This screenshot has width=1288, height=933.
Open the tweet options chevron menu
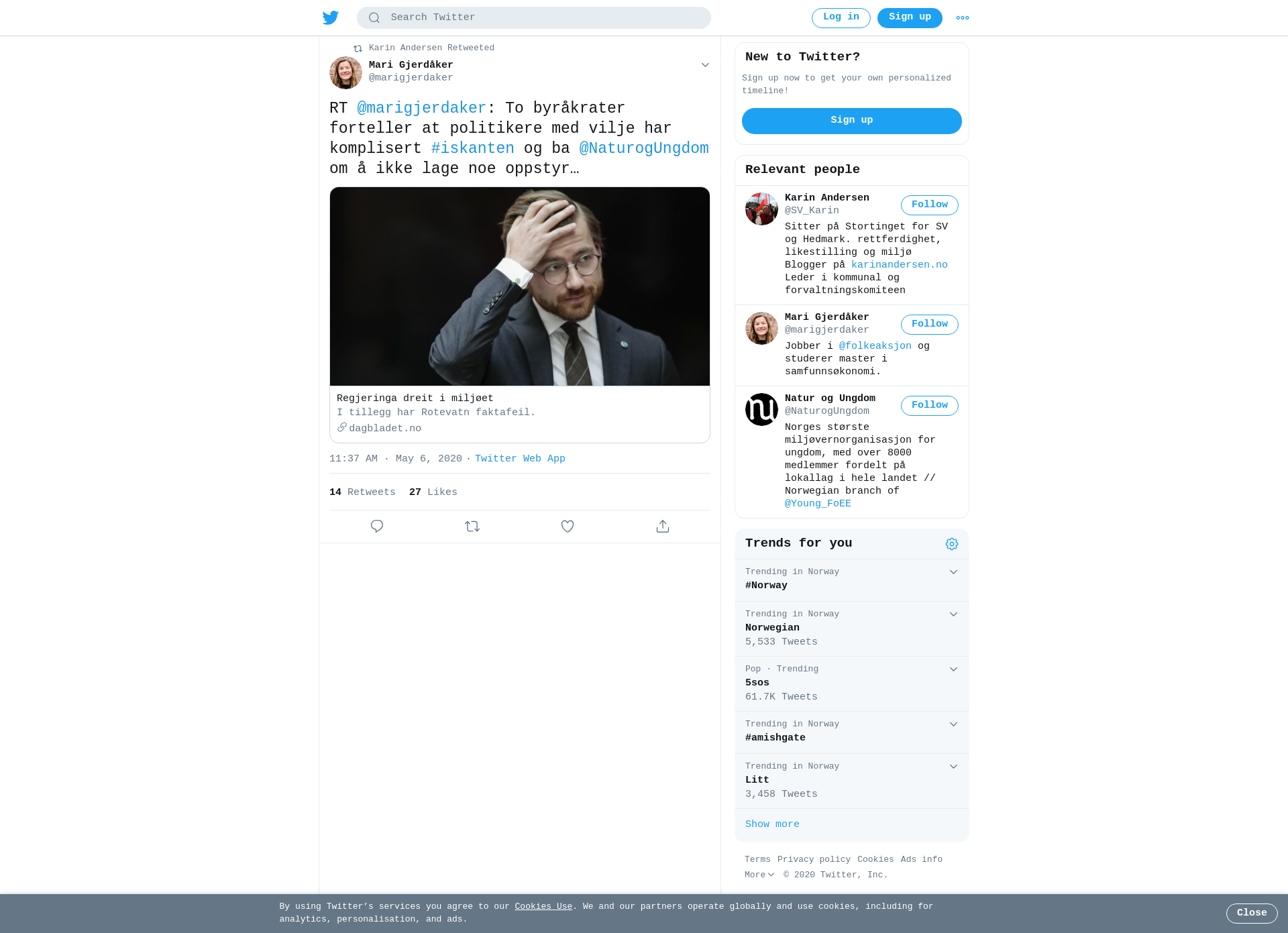click(705, 65)
